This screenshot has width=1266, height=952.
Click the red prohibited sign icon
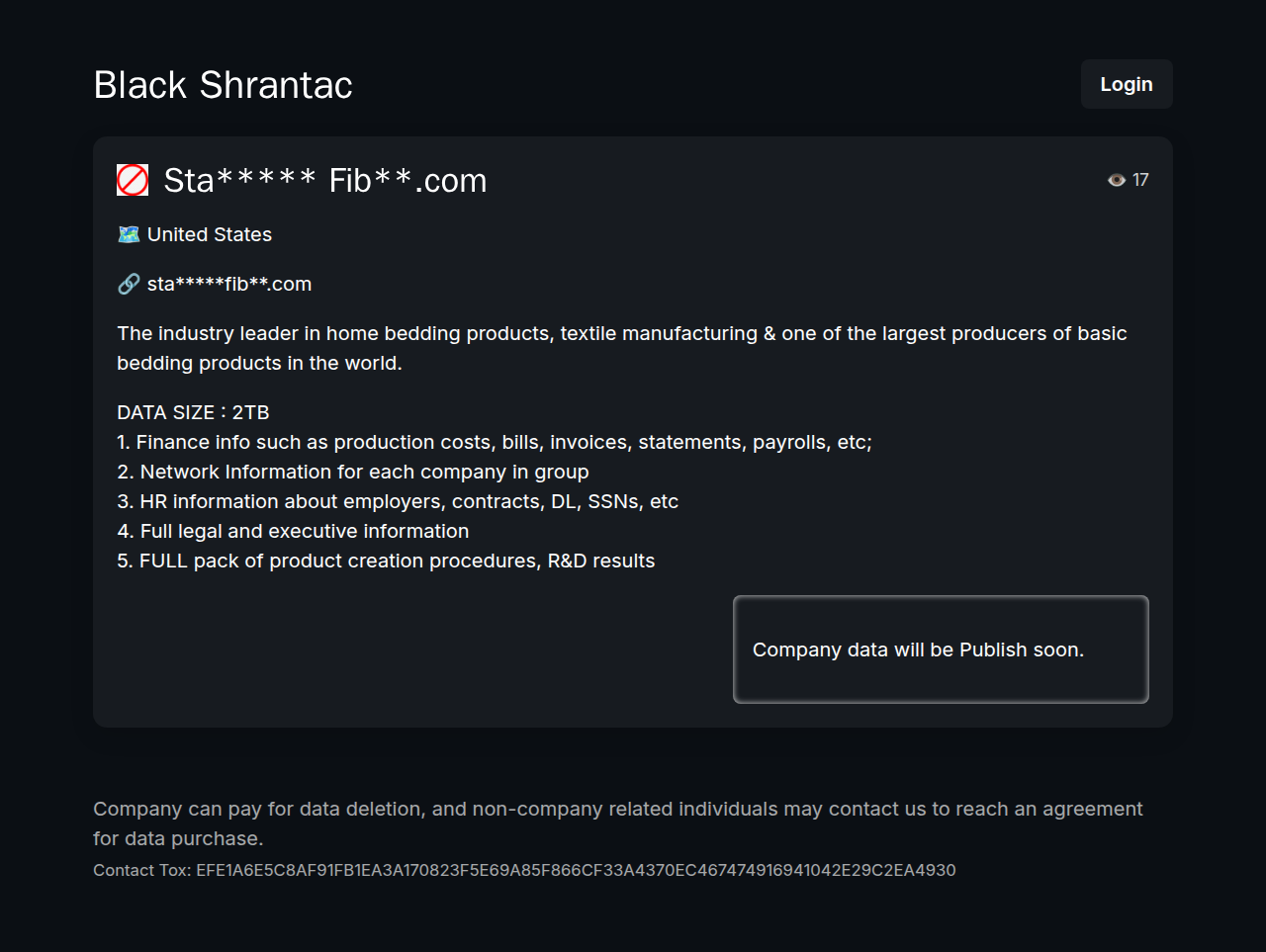tap(133, 180)
